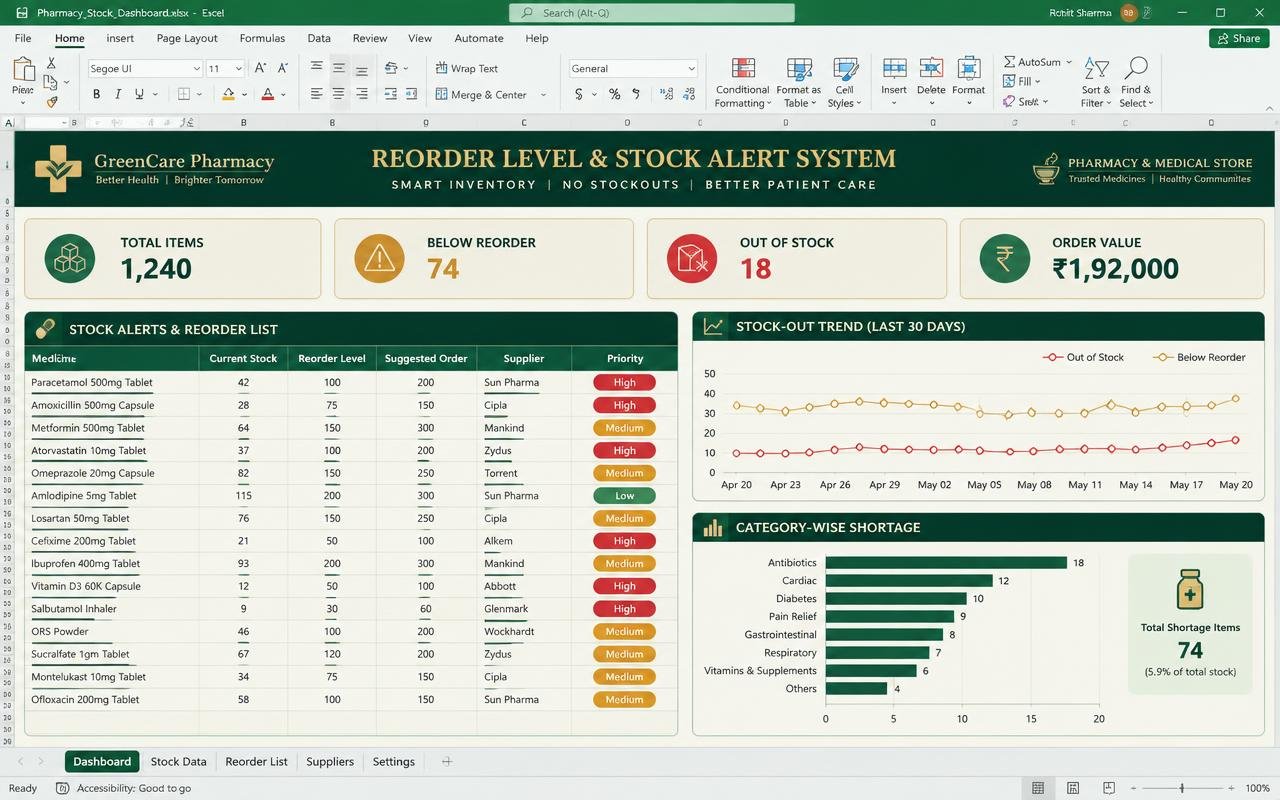Click the Wrap Text button
Viewport: 1280px width, 800px height.
coord(467,68)
